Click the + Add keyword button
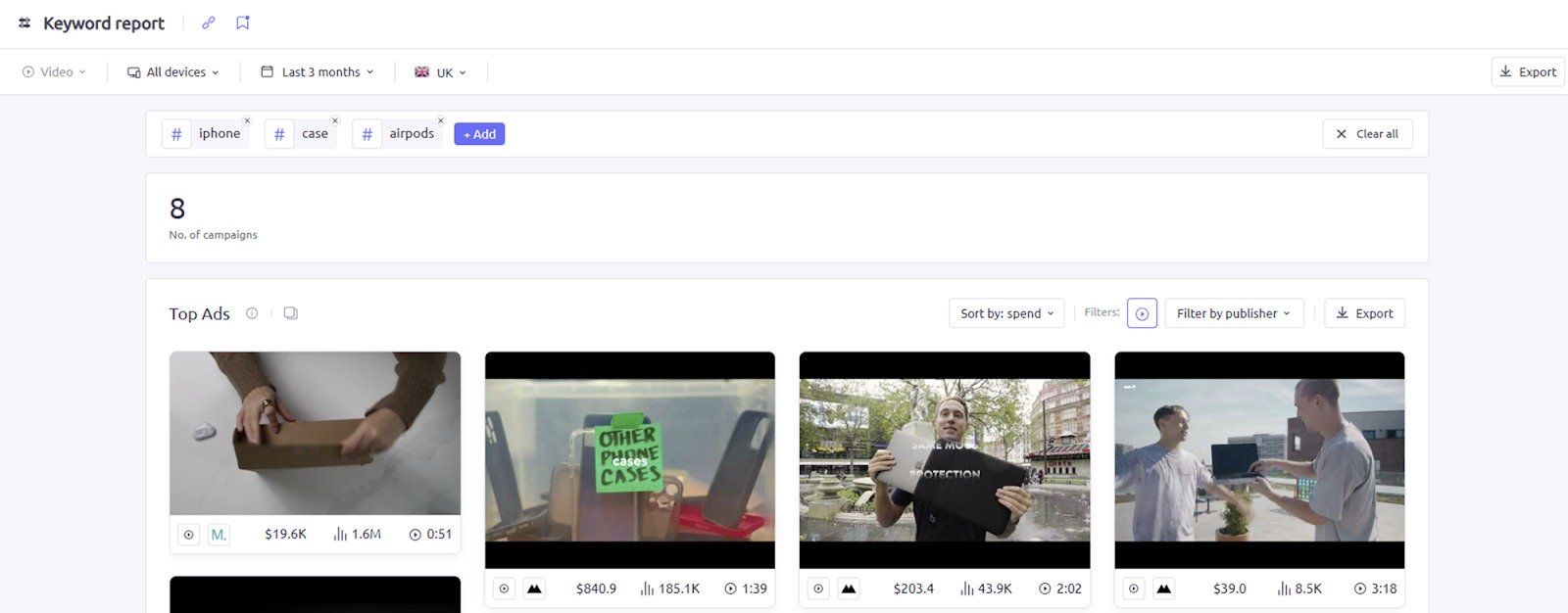The width and height of the screenshot is (1568, 613). (479, 134)
